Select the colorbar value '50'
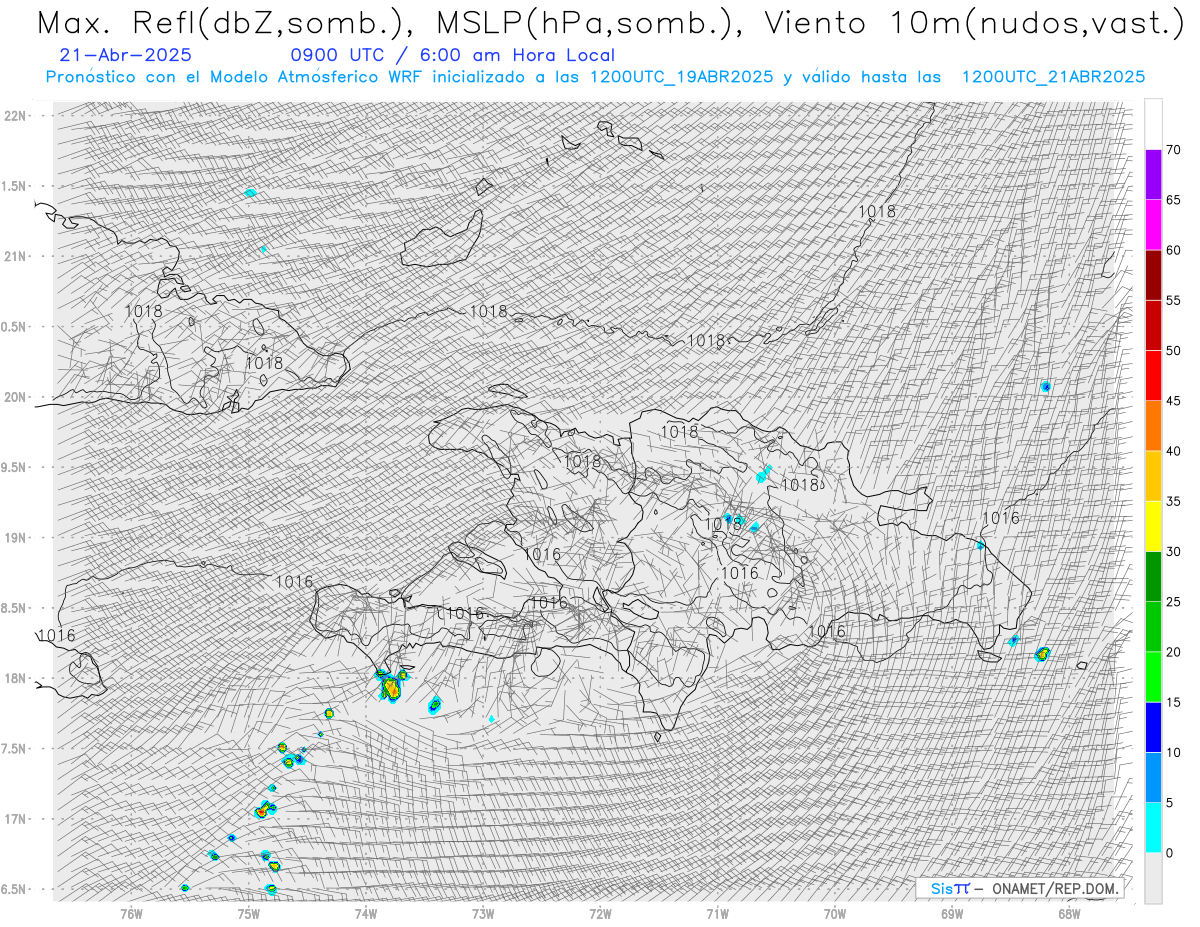This screenshot has height=927, width=1200. click(1173, 351)
